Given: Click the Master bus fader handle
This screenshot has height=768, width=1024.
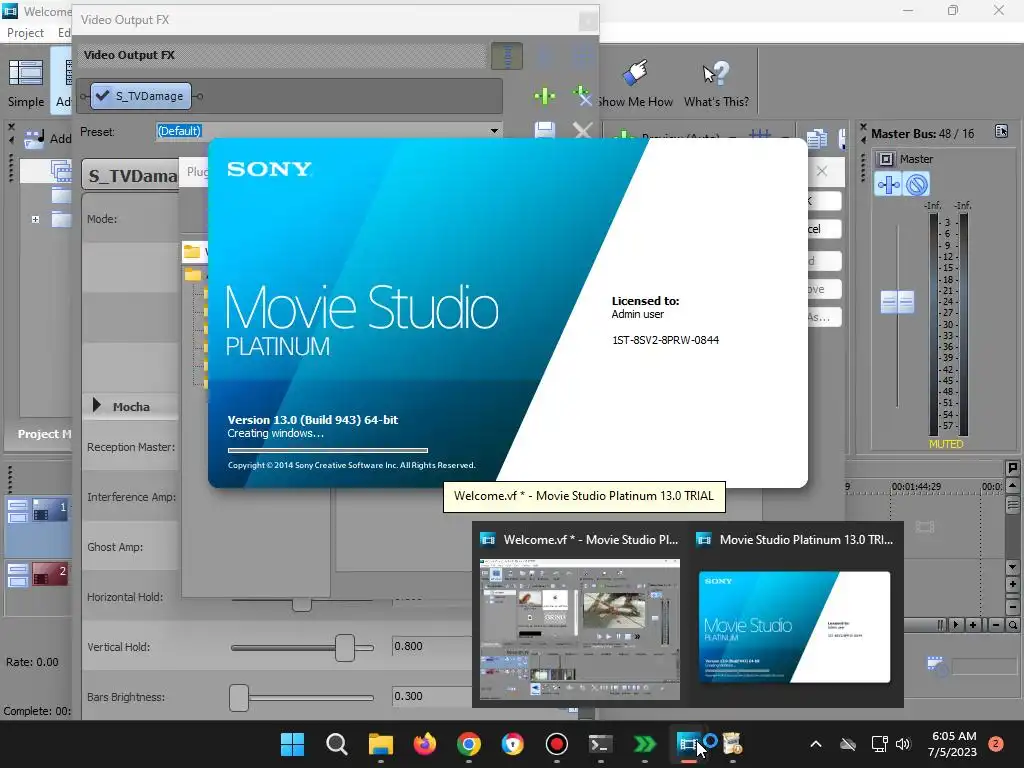Looking at the screenshot, I should 897,302.
